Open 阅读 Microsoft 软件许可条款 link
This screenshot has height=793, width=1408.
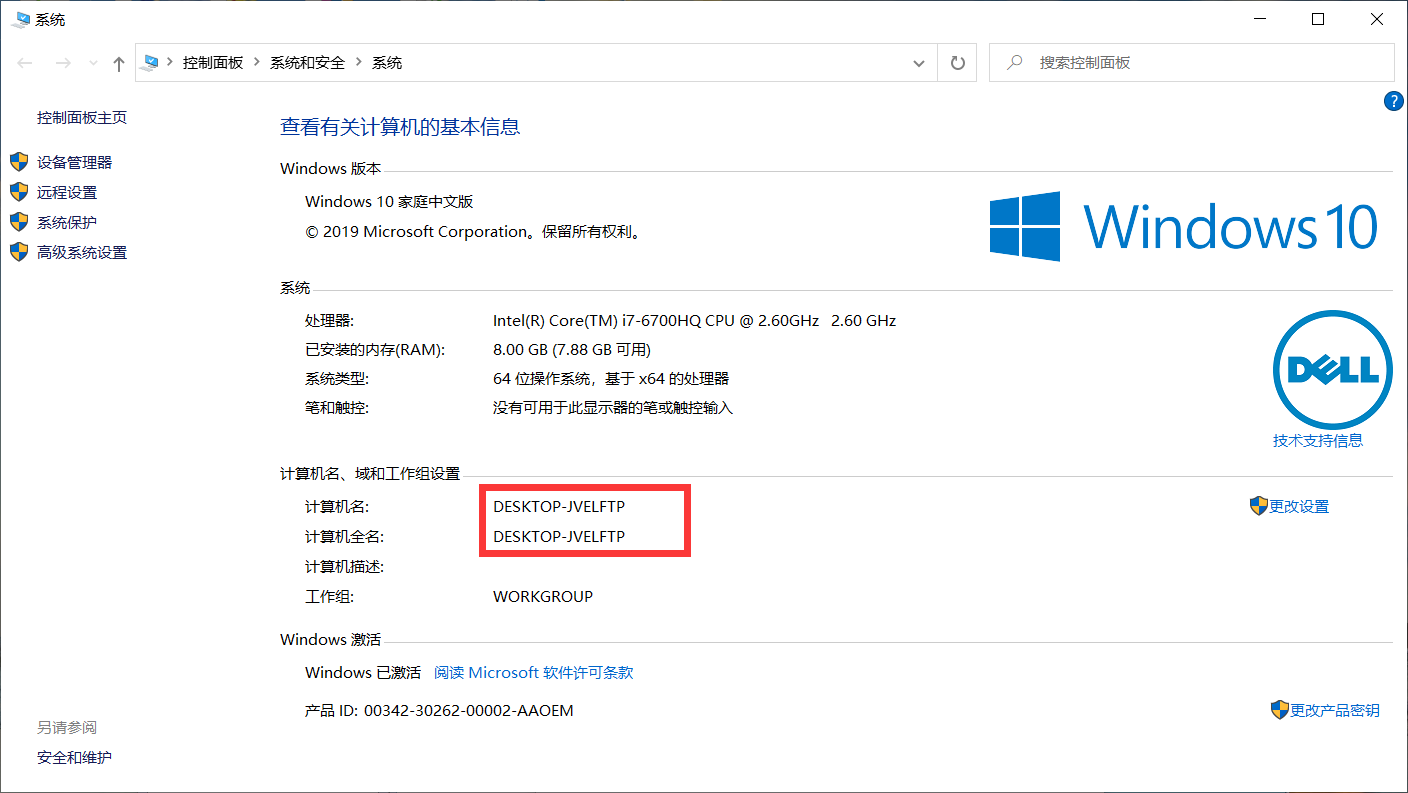coord(534,672)
